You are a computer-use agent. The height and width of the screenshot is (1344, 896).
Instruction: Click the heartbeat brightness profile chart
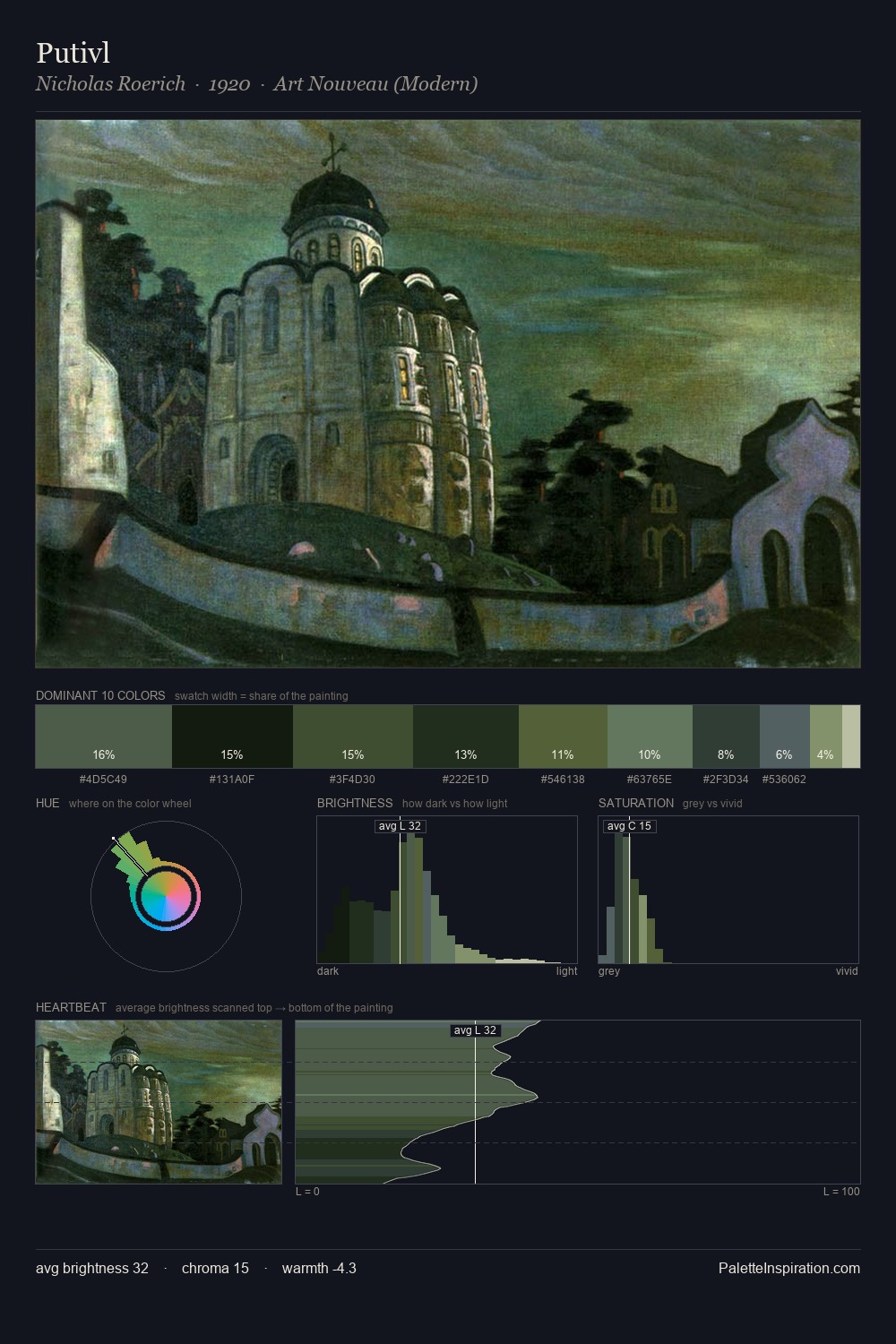click(578, 1102)
